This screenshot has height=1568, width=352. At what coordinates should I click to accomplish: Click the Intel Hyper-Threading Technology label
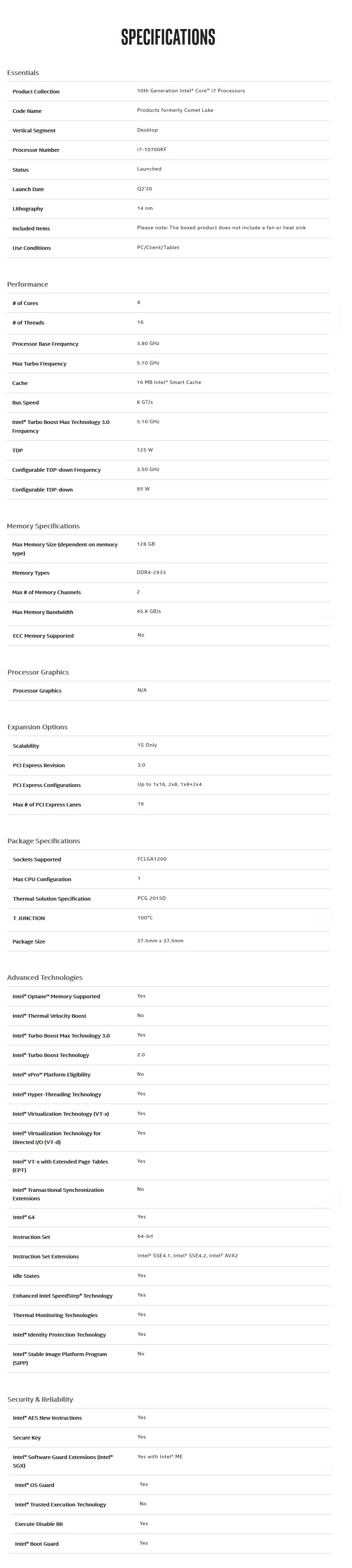tap(57, 1095)
